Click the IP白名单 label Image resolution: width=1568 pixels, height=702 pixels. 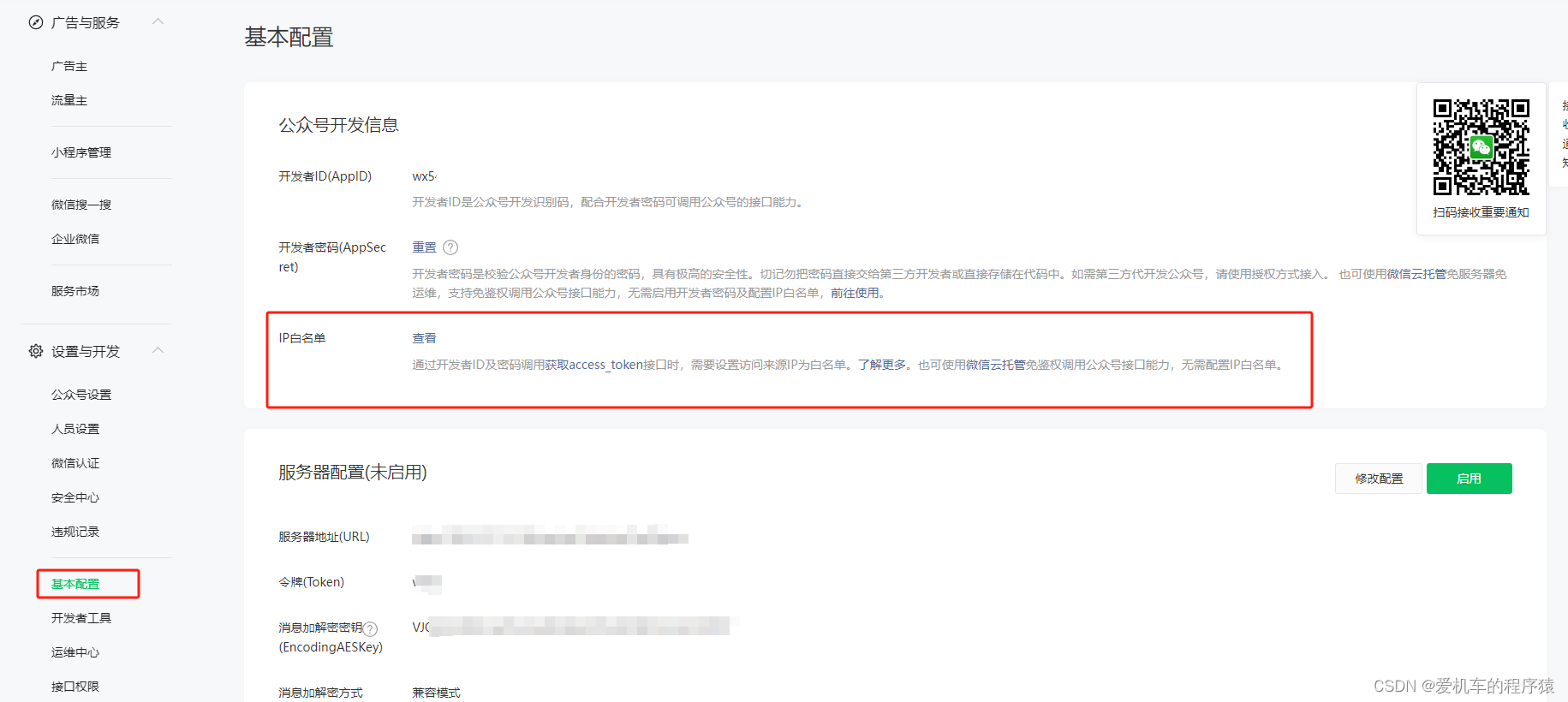tap(302, 338)
